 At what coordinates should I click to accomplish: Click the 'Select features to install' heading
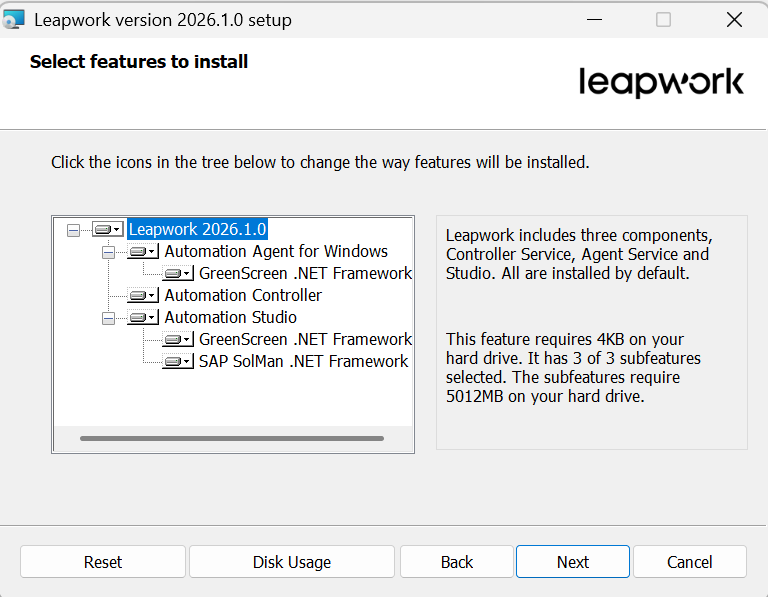pos(139,62)
